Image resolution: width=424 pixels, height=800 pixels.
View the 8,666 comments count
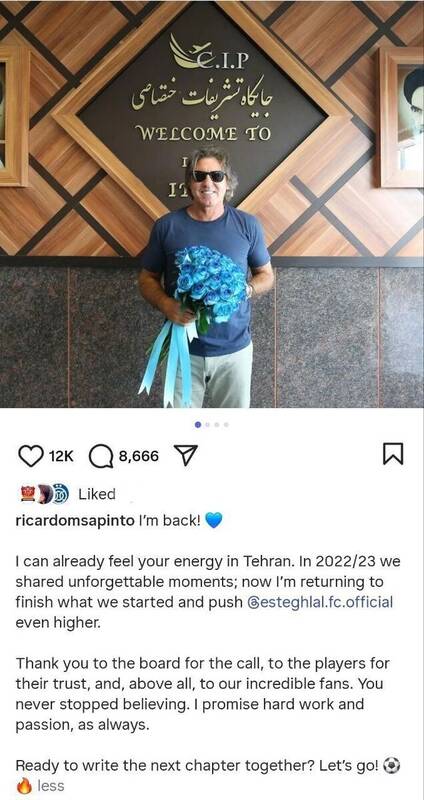(139, 456)
